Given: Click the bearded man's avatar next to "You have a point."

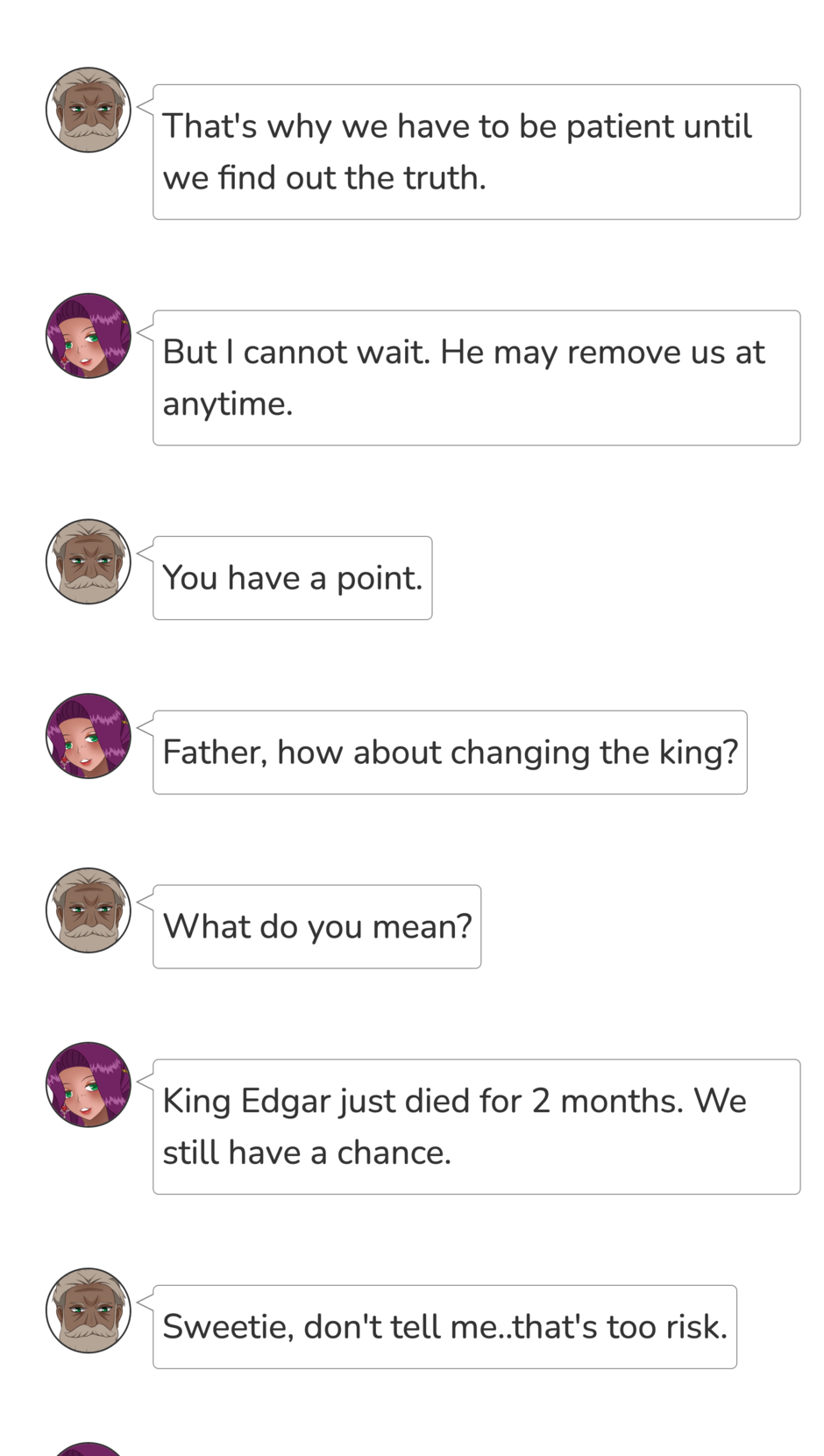Looking at the screenshot, I should pos(89,562).
